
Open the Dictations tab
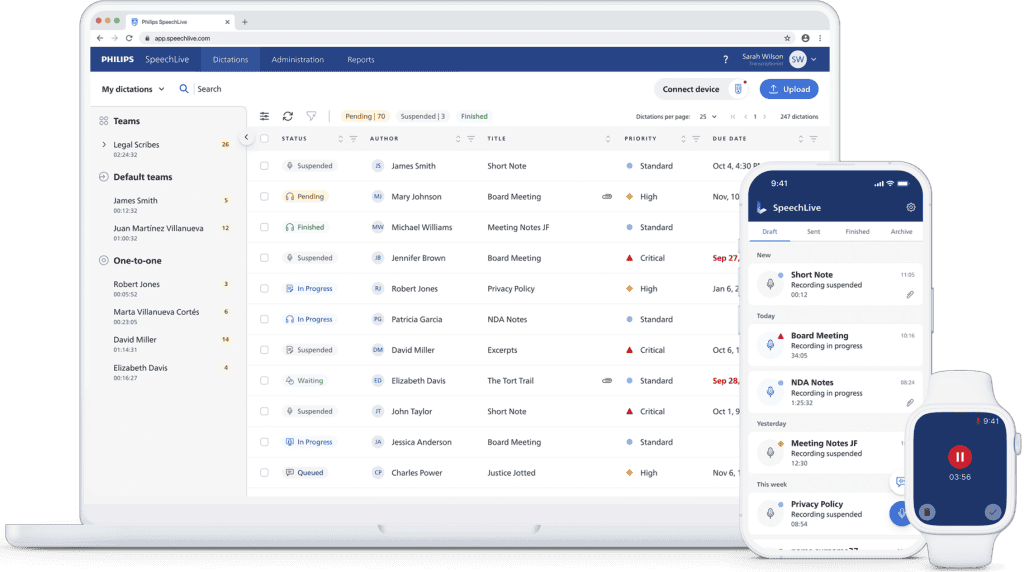pos(230,59)
